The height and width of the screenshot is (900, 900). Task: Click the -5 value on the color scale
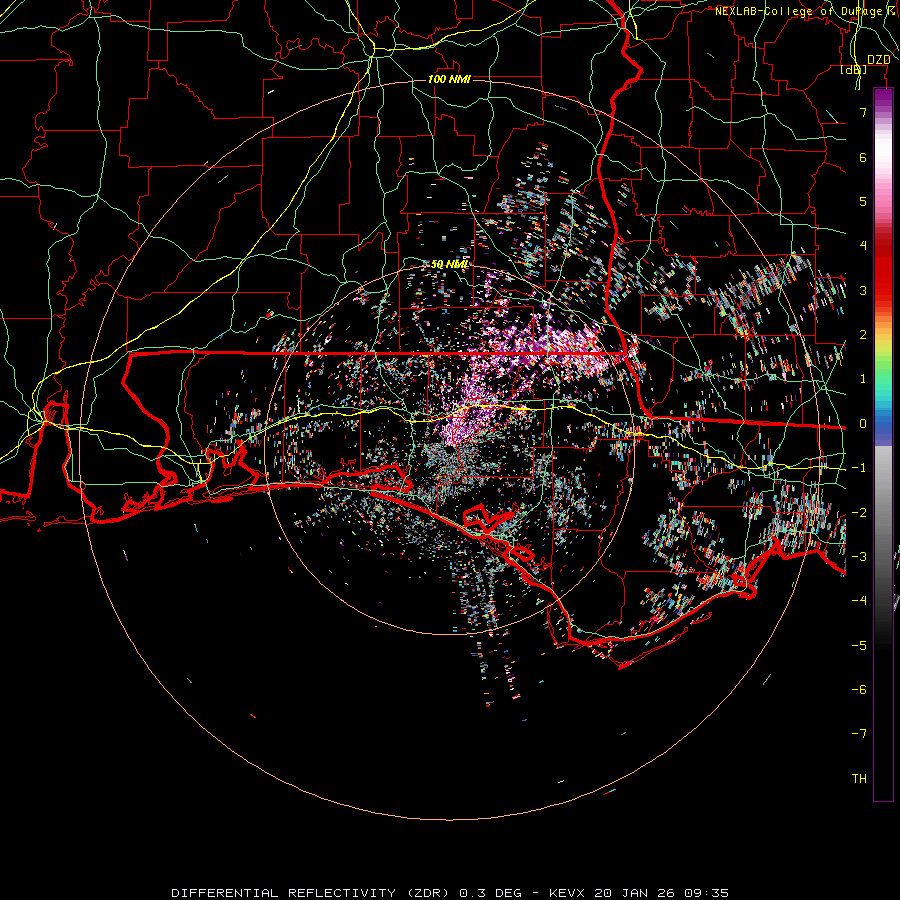[859, 646]
